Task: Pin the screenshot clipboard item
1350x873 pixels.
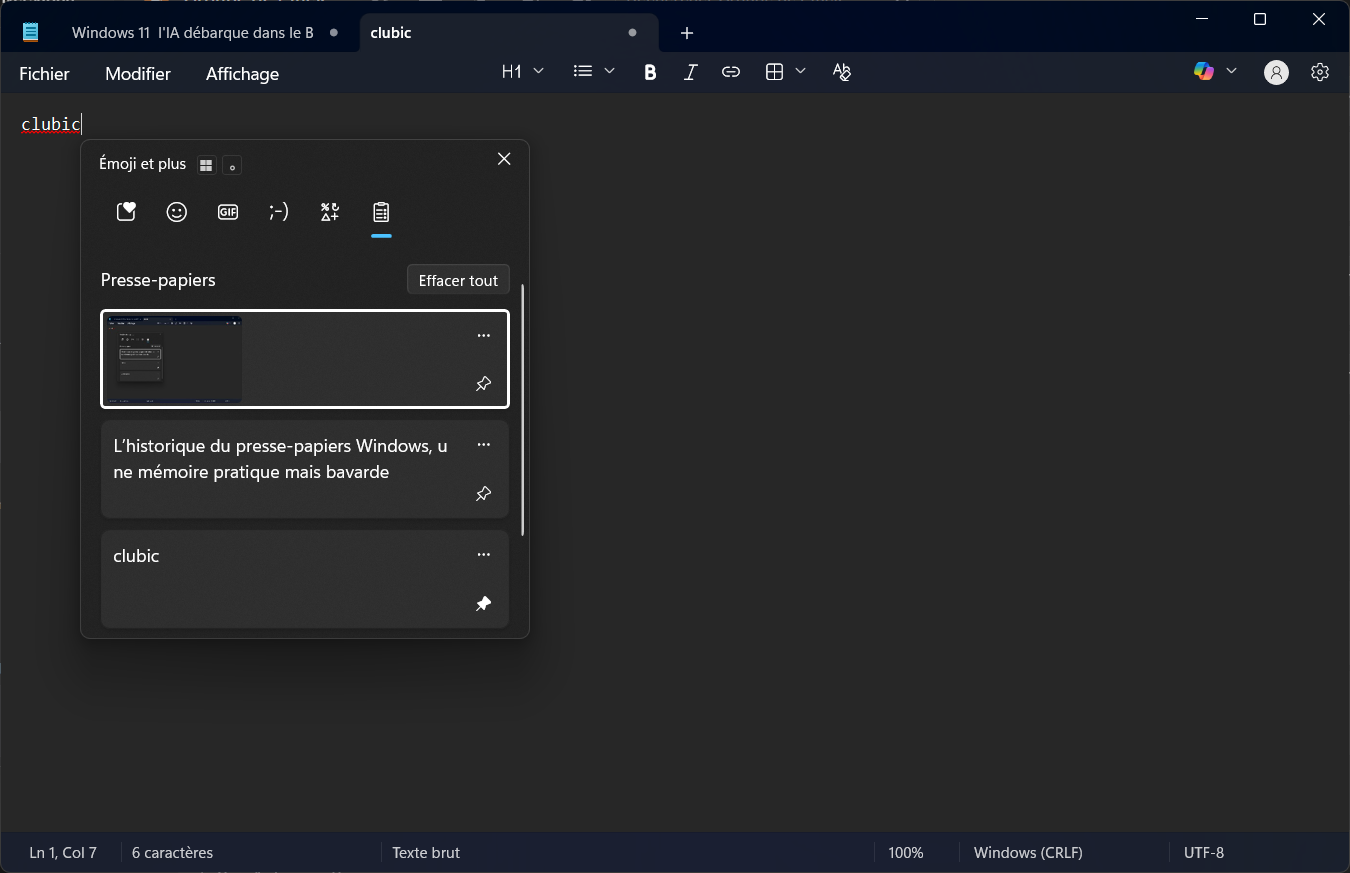Action: click(x=484, y=384)
